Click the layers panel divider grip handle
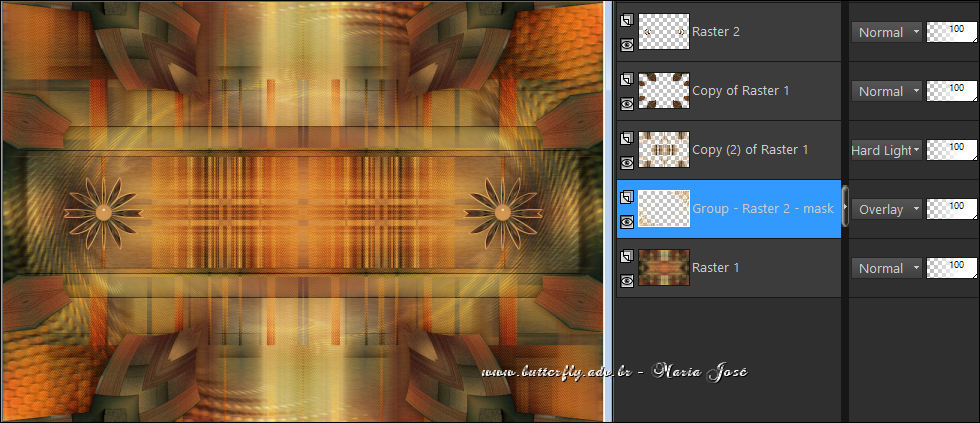This screenshot has height=423, width=980. [x=846, y=206]
